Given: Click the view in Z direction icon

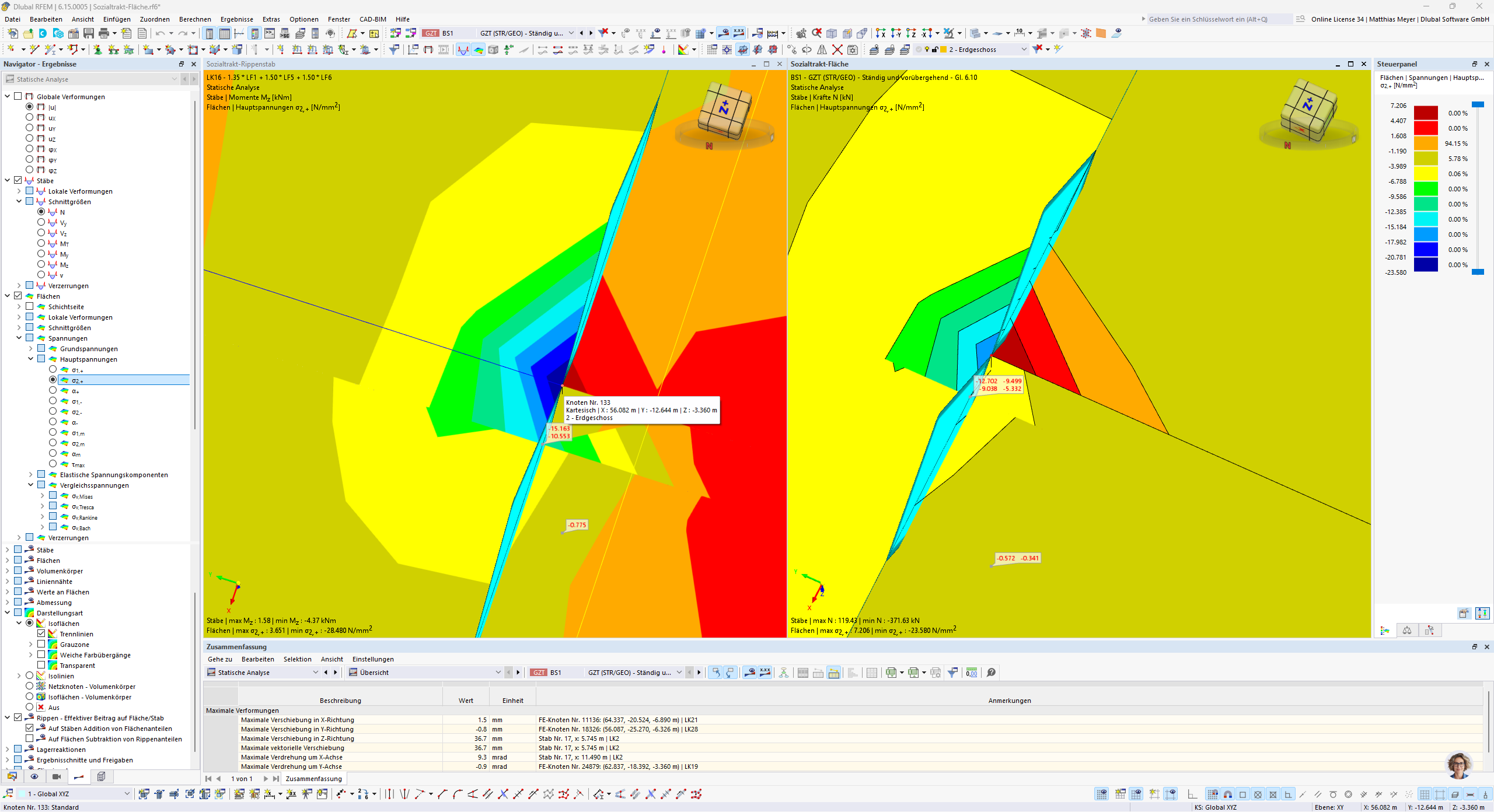Looking at the screenshot, I should coord(911,33).
